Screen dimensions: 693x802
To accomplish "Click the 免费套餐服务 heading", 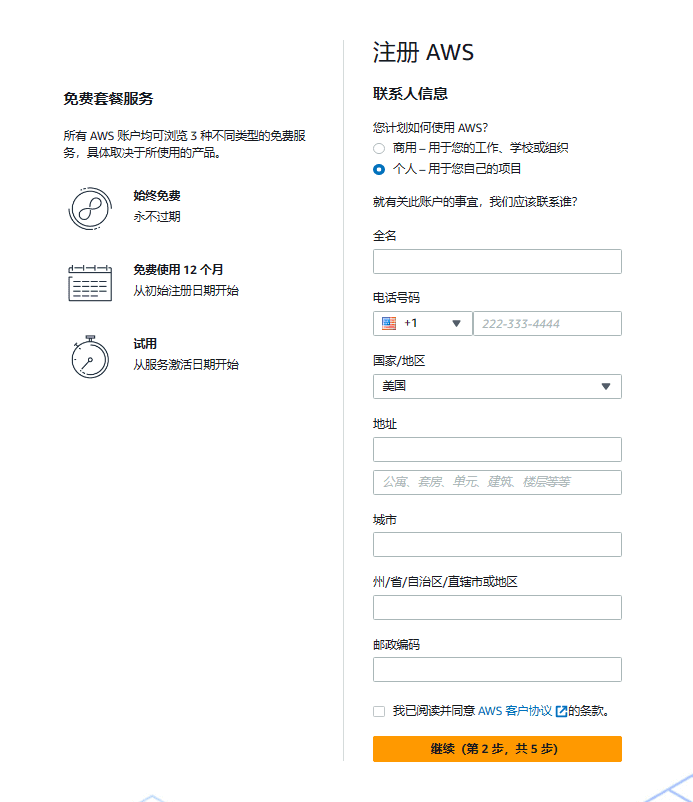I will tap(108, 98).
